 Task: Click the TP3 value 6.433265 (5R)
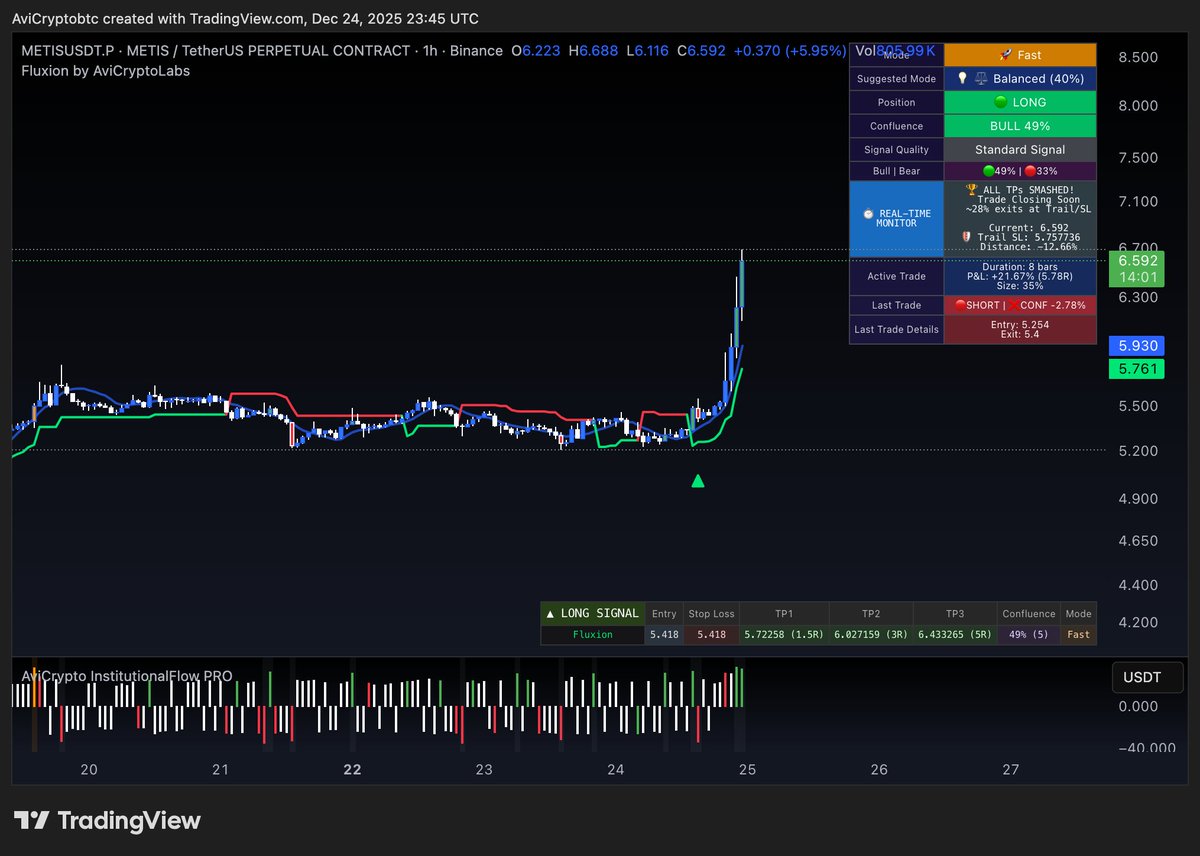(955, 634)
